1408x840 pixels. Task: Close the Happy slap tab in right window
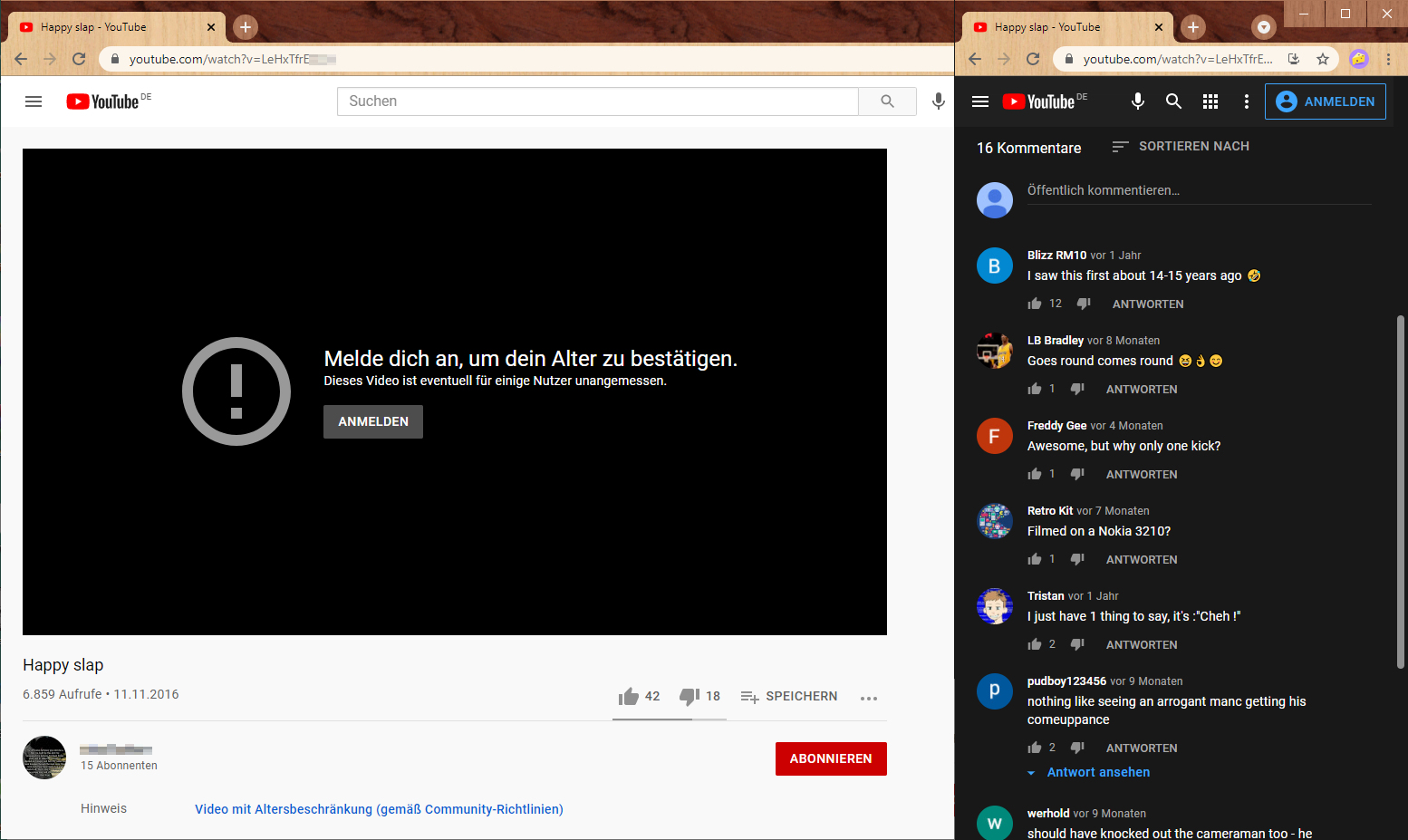pyautogui.click(x=1159, y=27)
